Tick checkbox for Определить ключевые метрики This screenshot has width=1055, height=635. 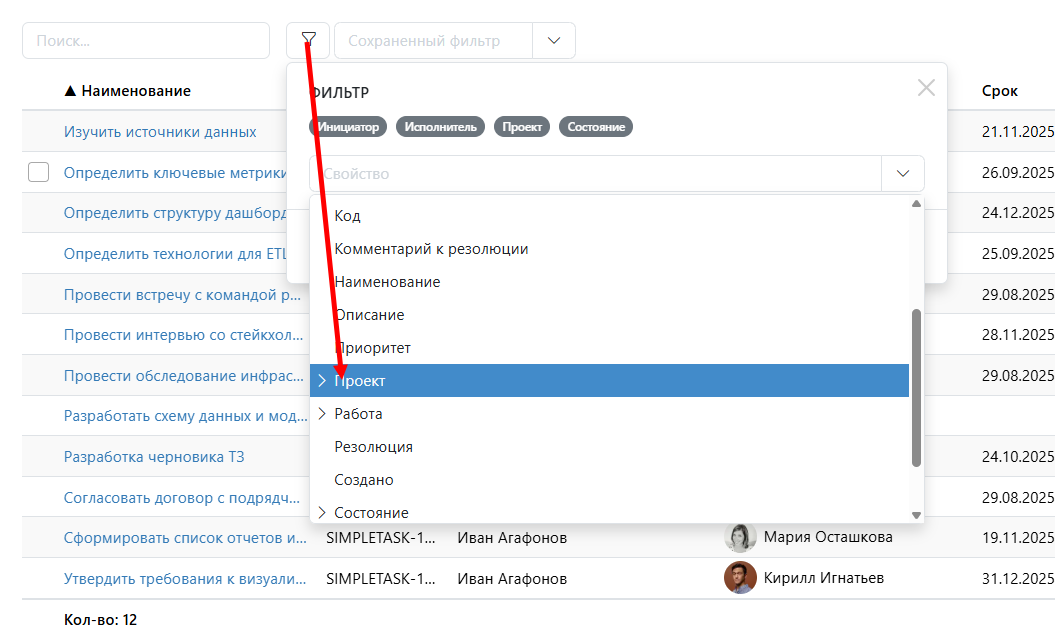click(x=38, y=172)
